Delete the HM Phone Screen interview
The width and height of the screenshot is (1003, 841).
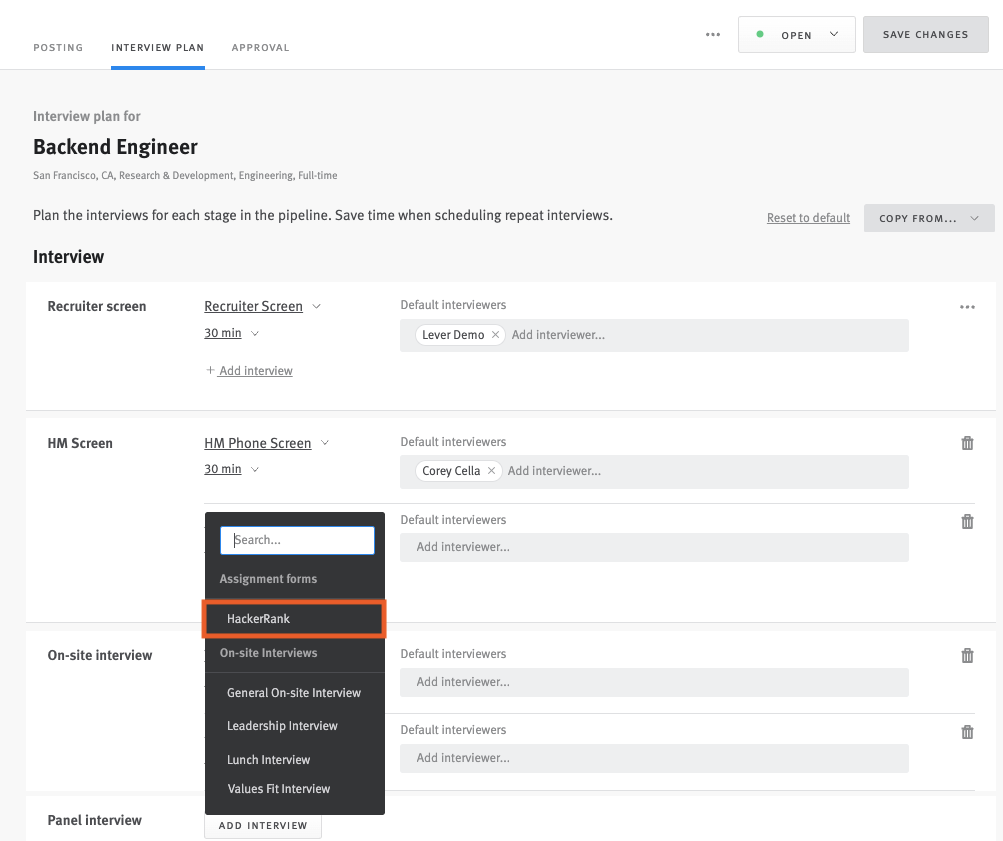[x=966, y=442]
